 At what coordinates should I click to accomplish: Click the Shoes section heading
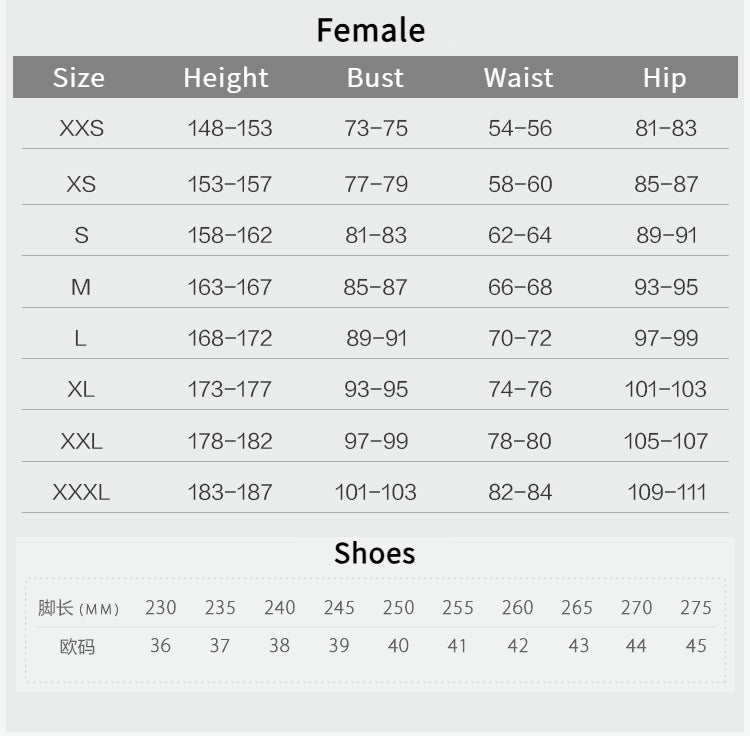375,553
